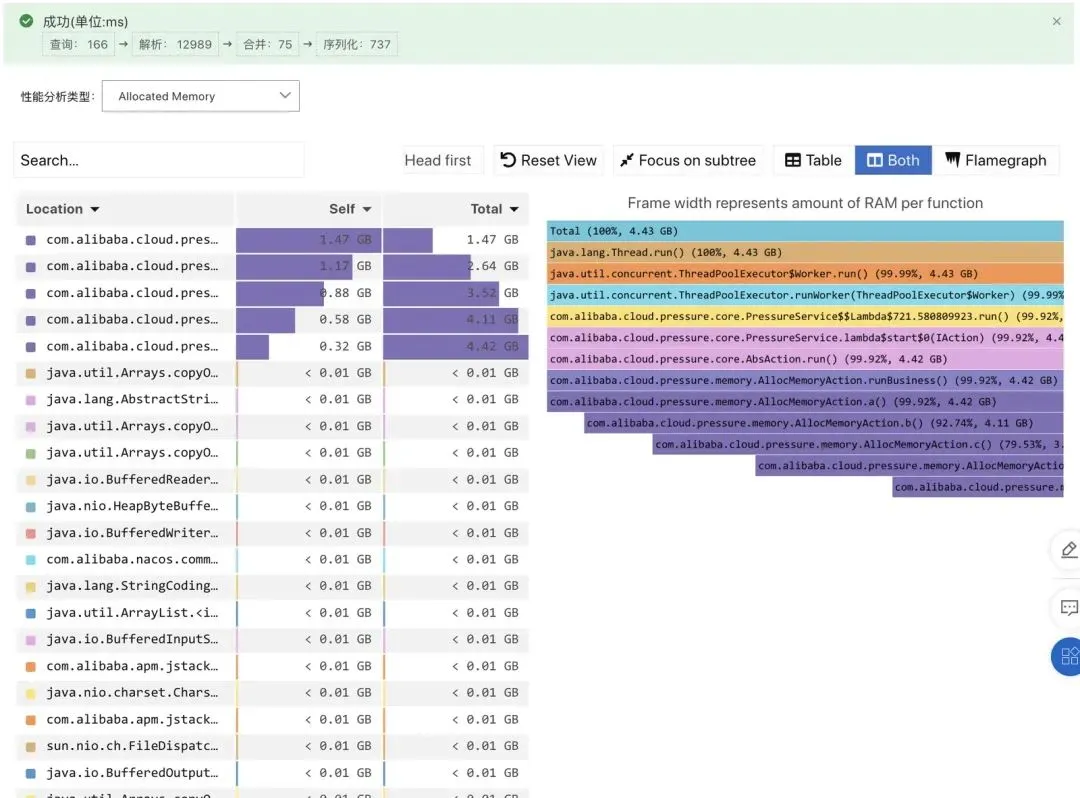
Task: Open the Allocated Memory dropdown
Action: tap(200, 96)
